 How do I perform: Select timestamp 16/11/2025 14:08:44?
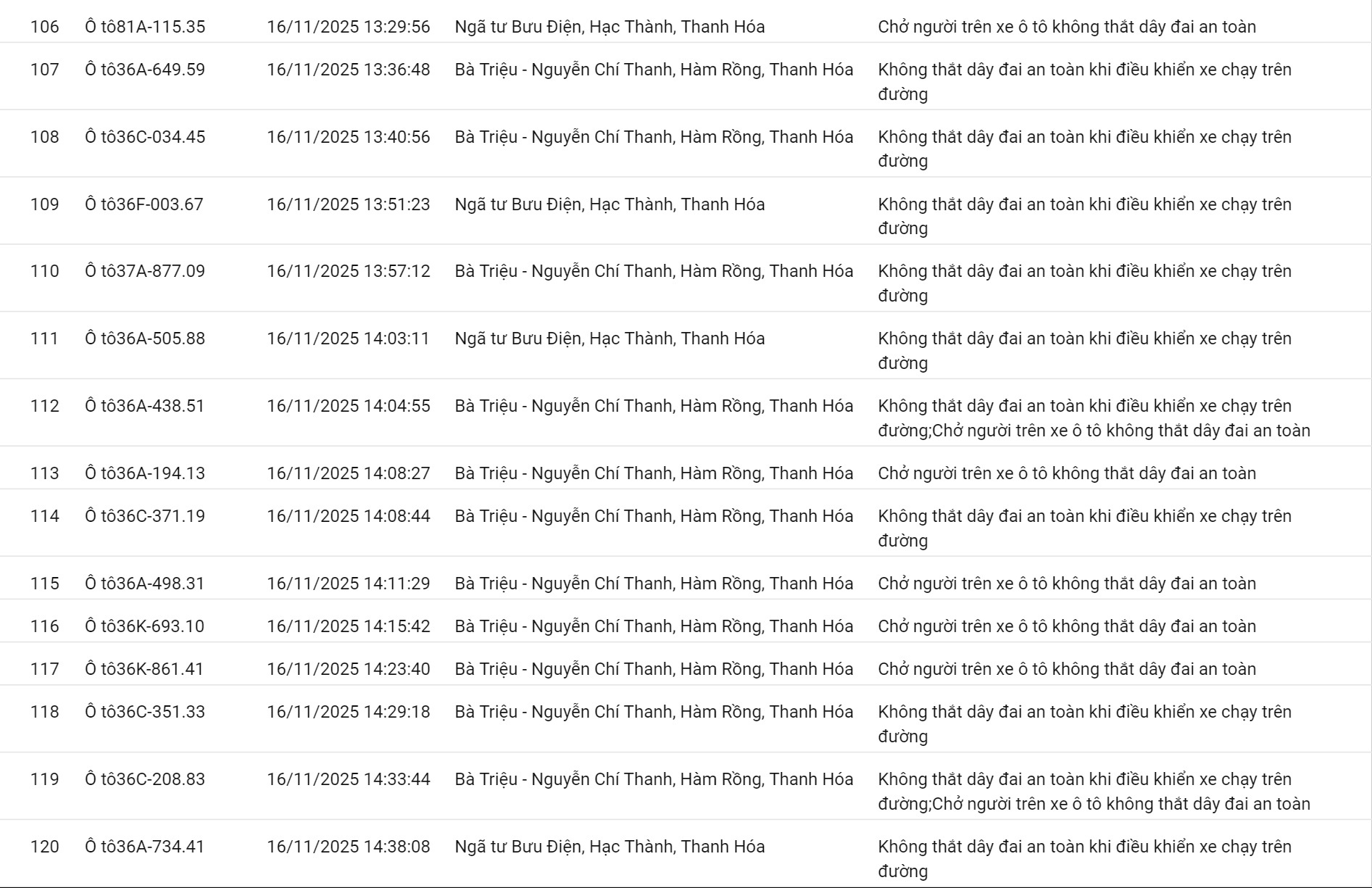click(x=348, y=516)
